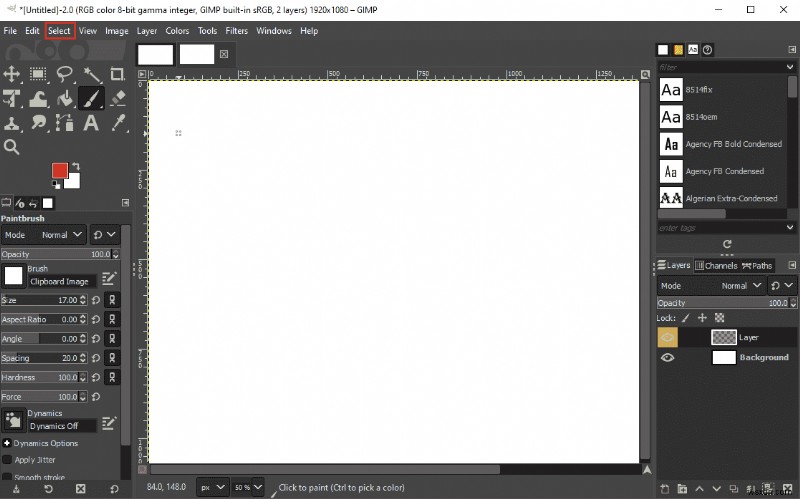The width and height of the screenshot is (800, 499).
Task: Select the Bucket Fill tool
Action: click(64, 98)
